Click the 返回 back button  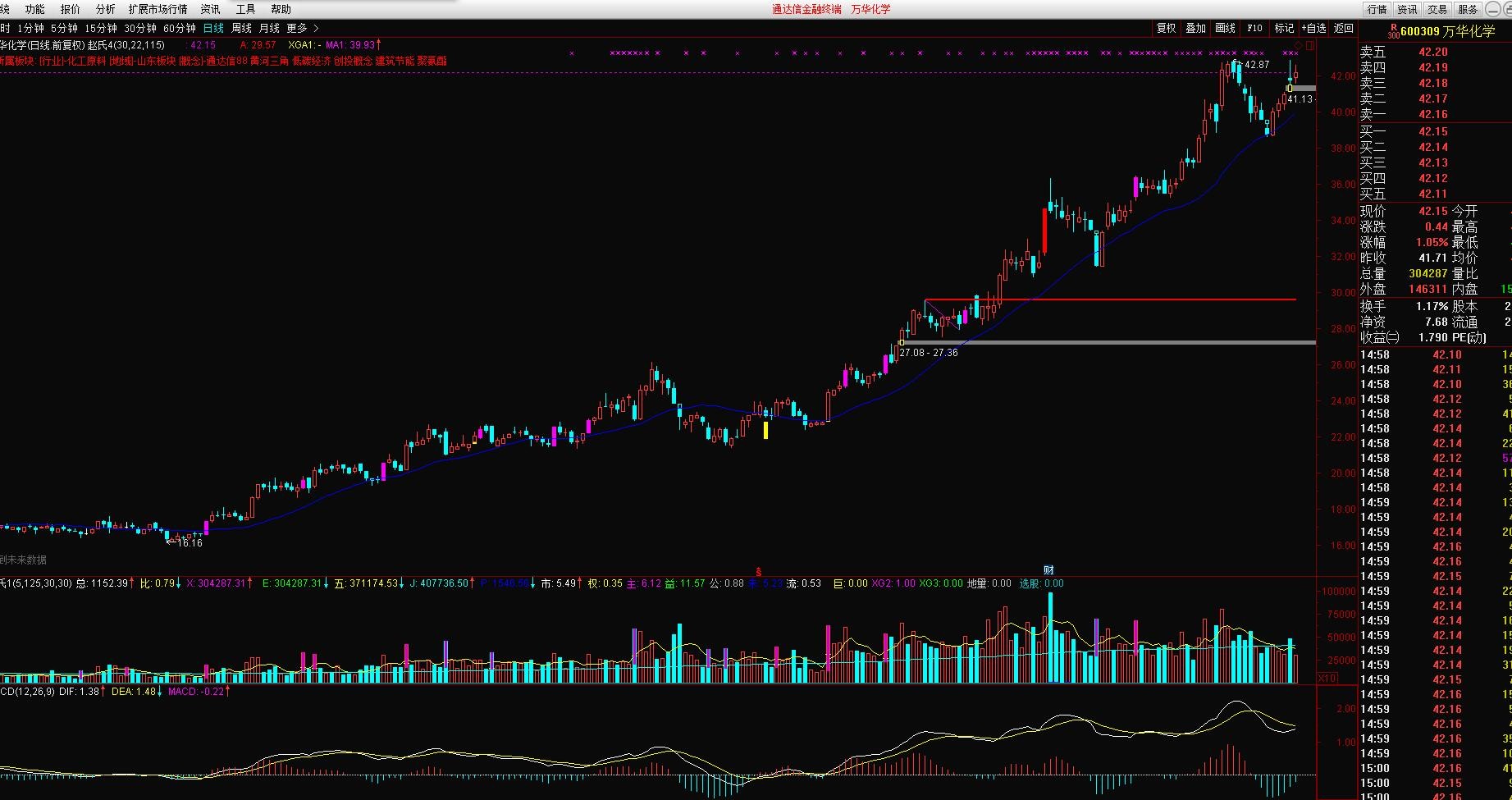(x=1344, y=28)
